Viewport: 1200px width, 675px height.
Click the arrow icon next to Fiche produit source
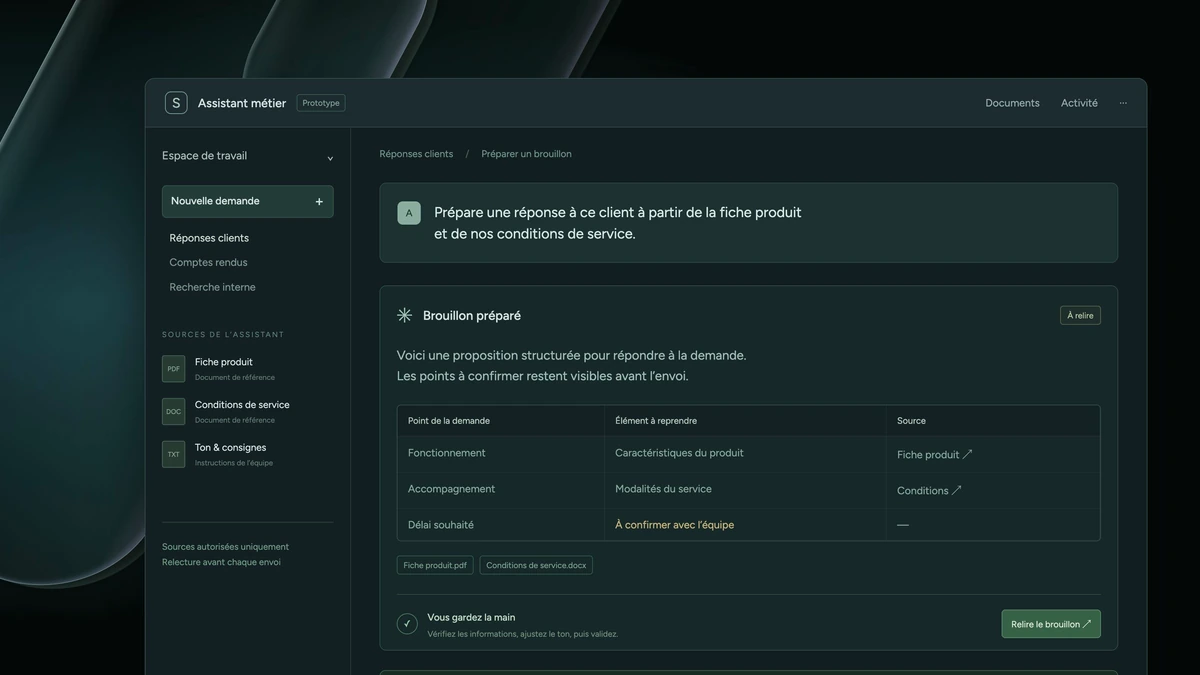coord(967,454)
